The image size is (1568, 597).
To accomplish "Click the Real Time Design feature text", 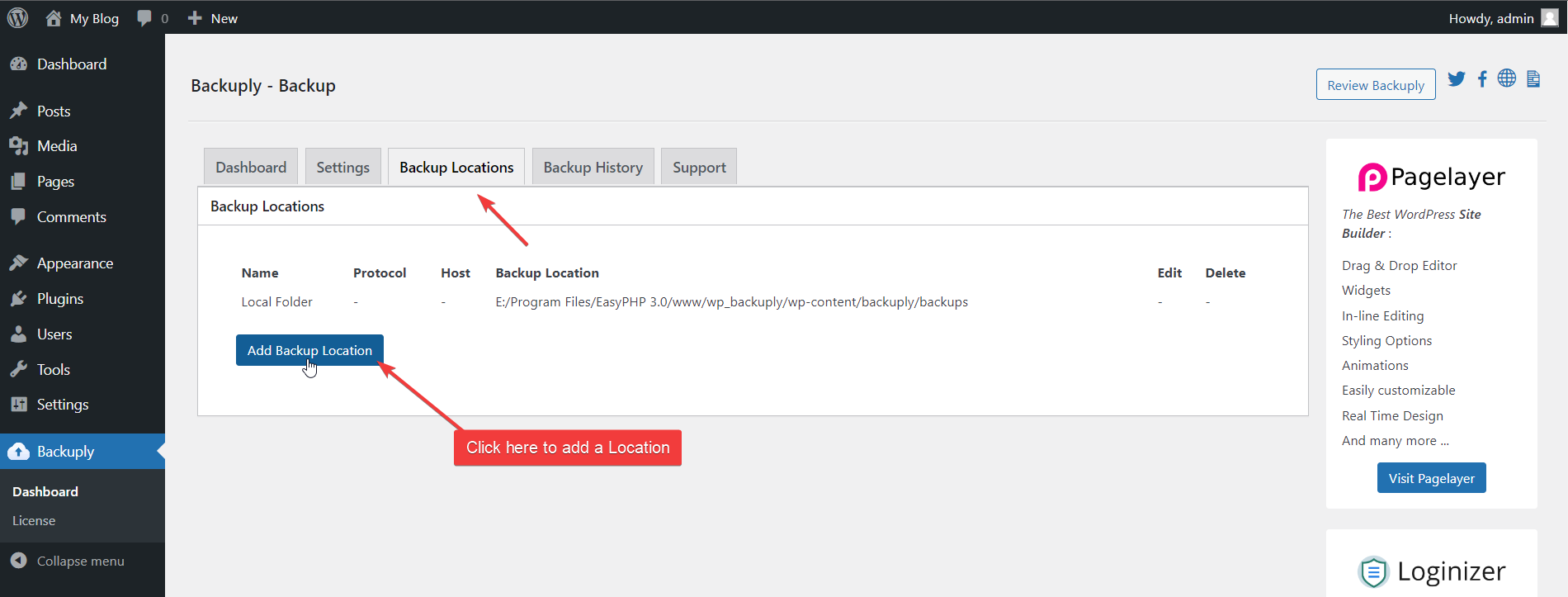I will tap(1392, 415).
